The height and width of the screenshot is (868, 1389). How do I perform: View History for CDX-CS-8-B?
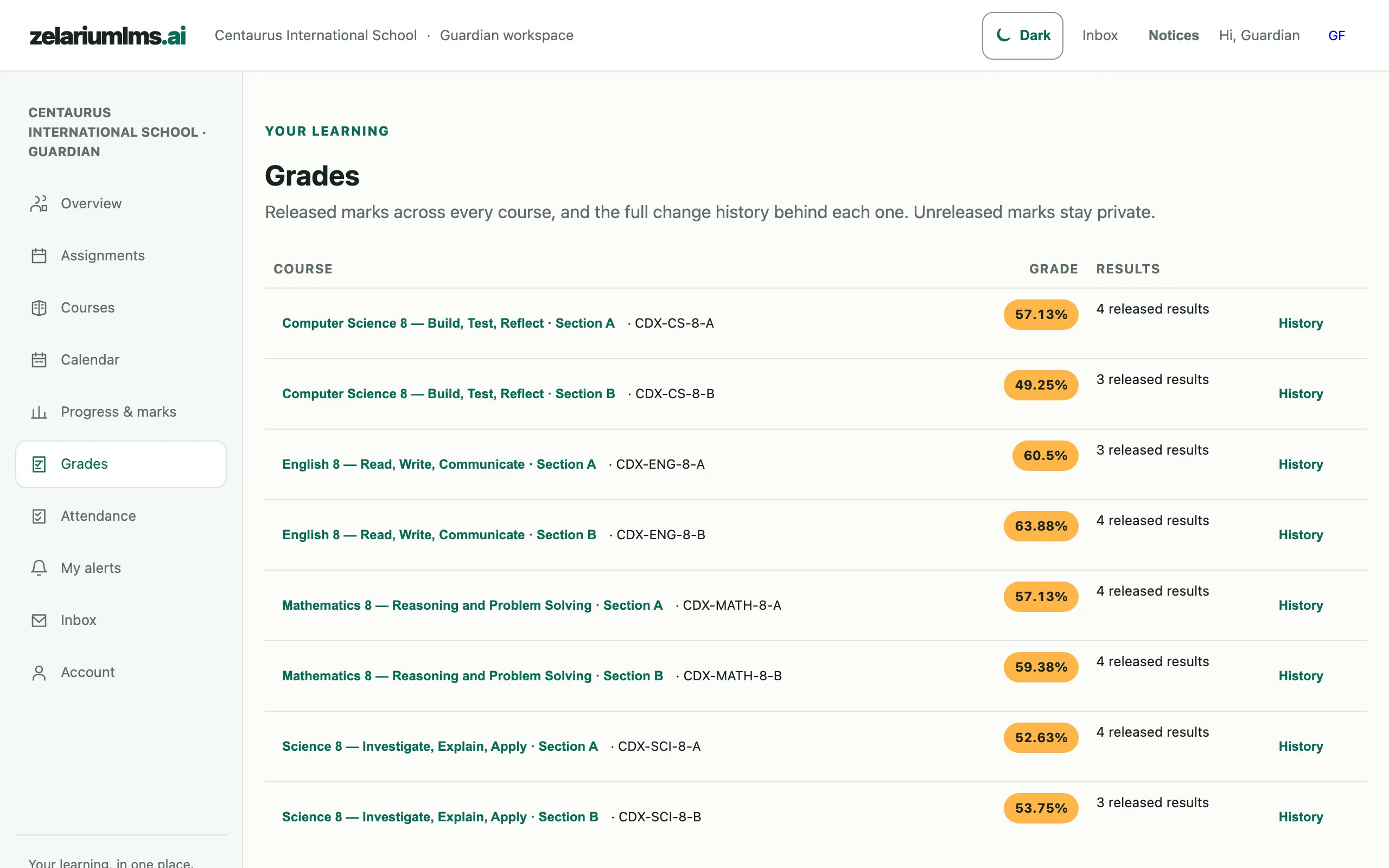pos(1301,394)
